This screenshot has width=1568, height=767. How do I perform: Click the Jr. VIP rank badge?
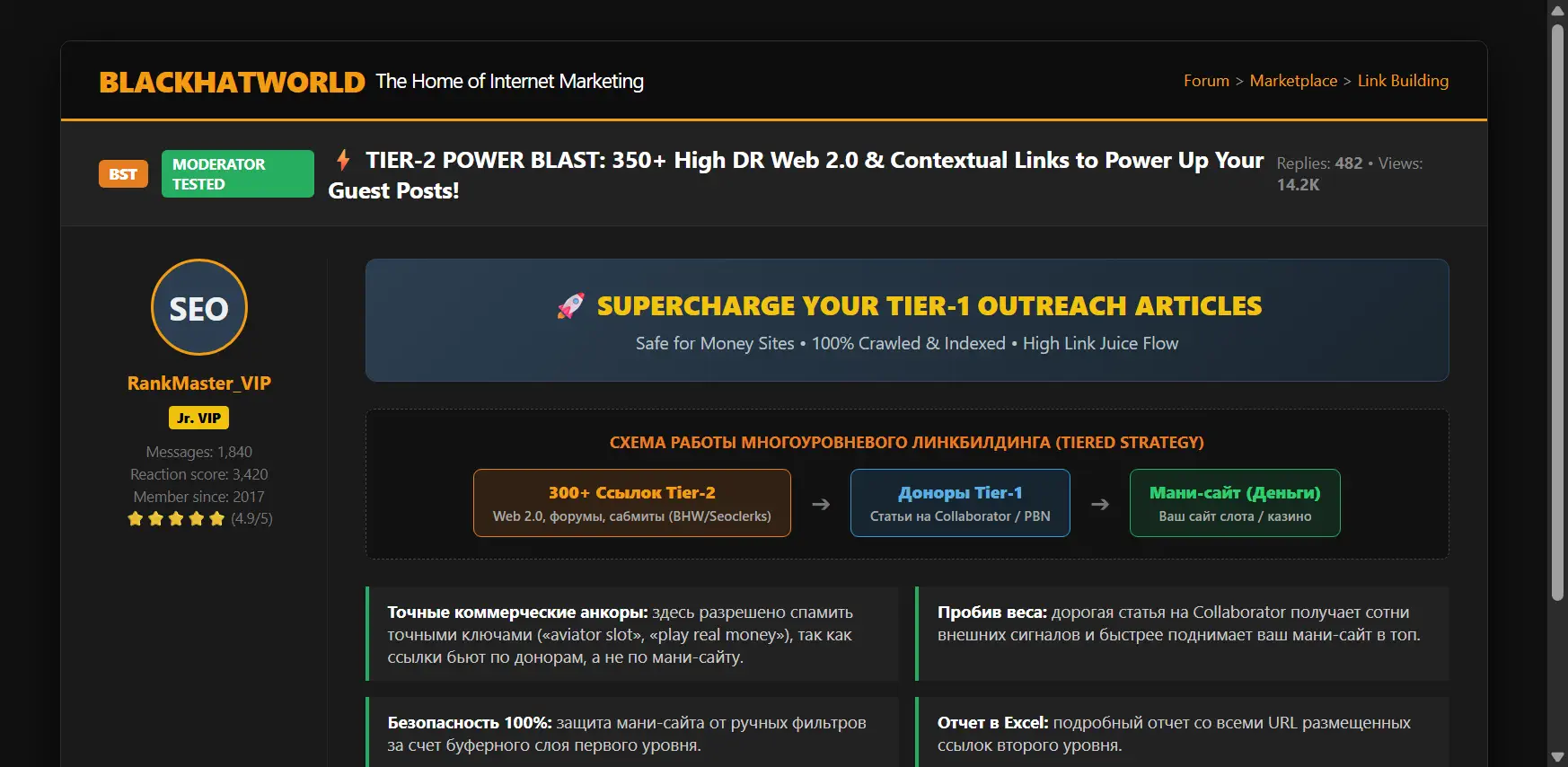click(199, 418)
